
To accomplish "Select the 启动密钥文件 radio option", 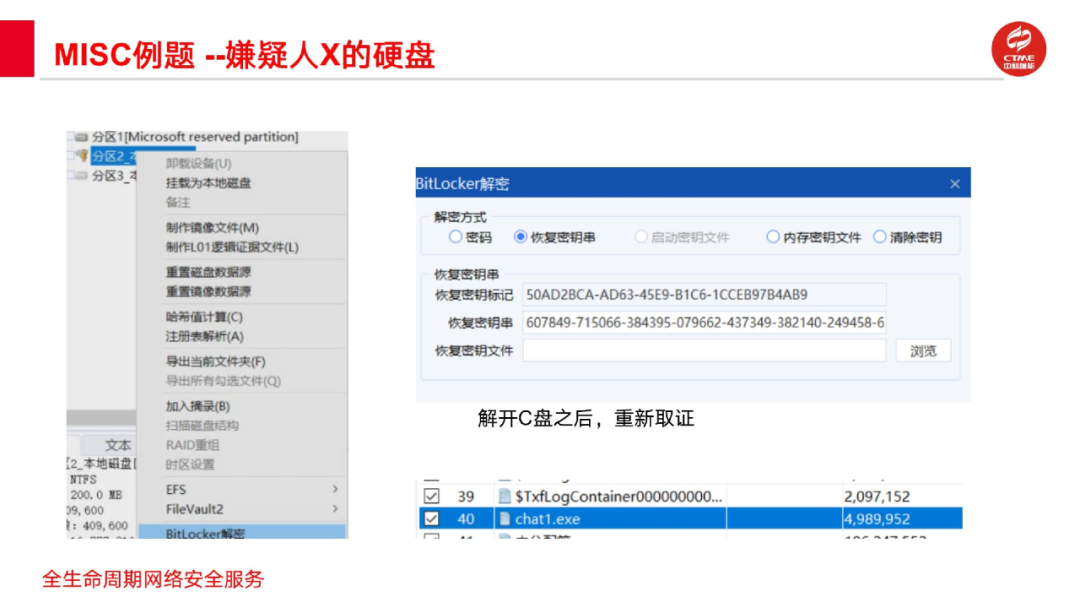I will [641, 237].
